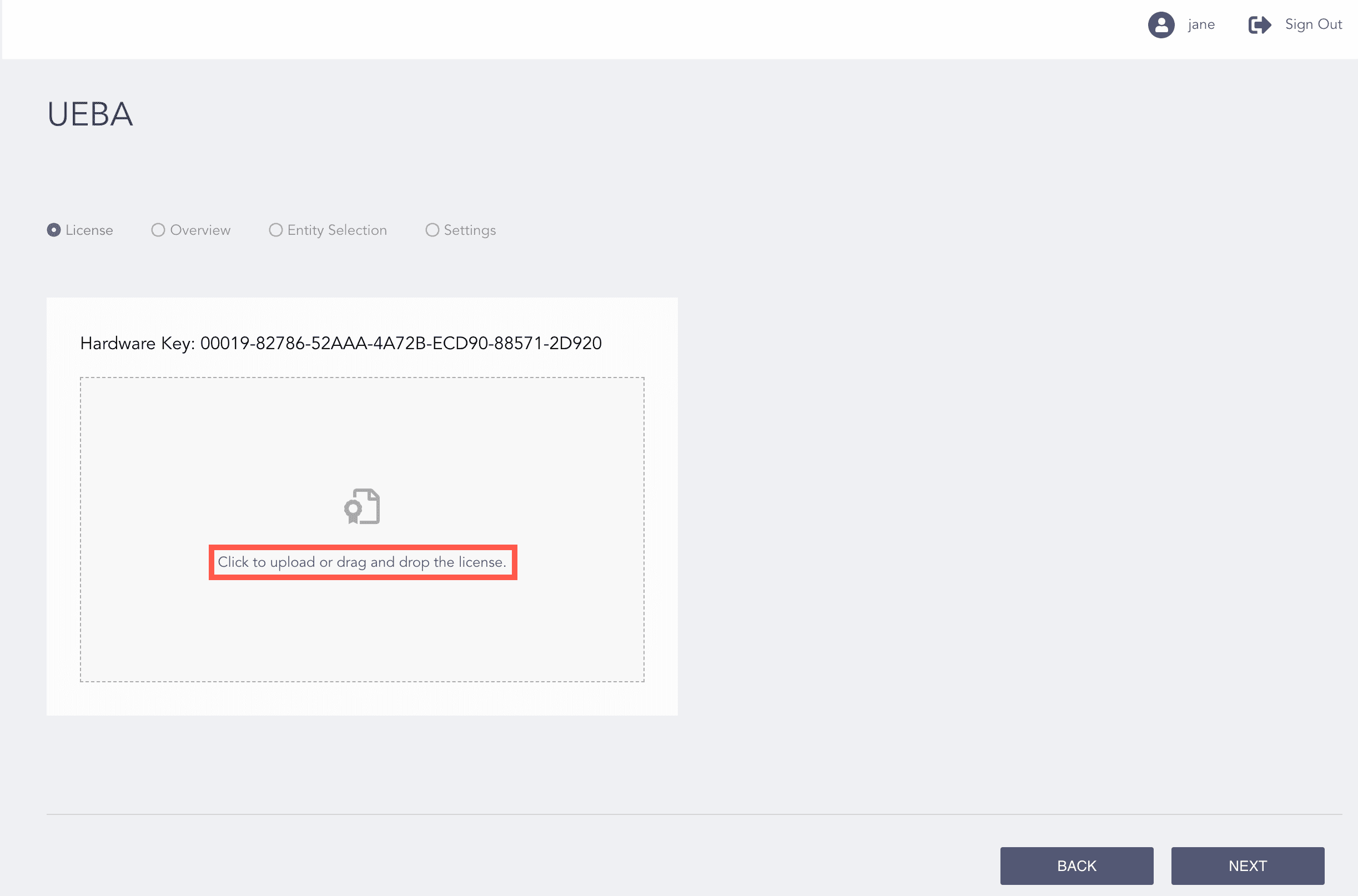Click the Sign Out link text
The height and width of the screenshot is (896, 1358).
(x=1314, y=24)
